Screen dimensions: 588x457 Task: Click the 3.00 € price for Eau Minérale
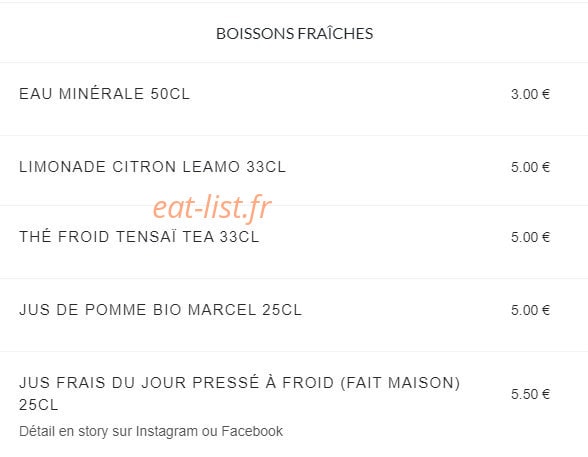click(530, 94)
